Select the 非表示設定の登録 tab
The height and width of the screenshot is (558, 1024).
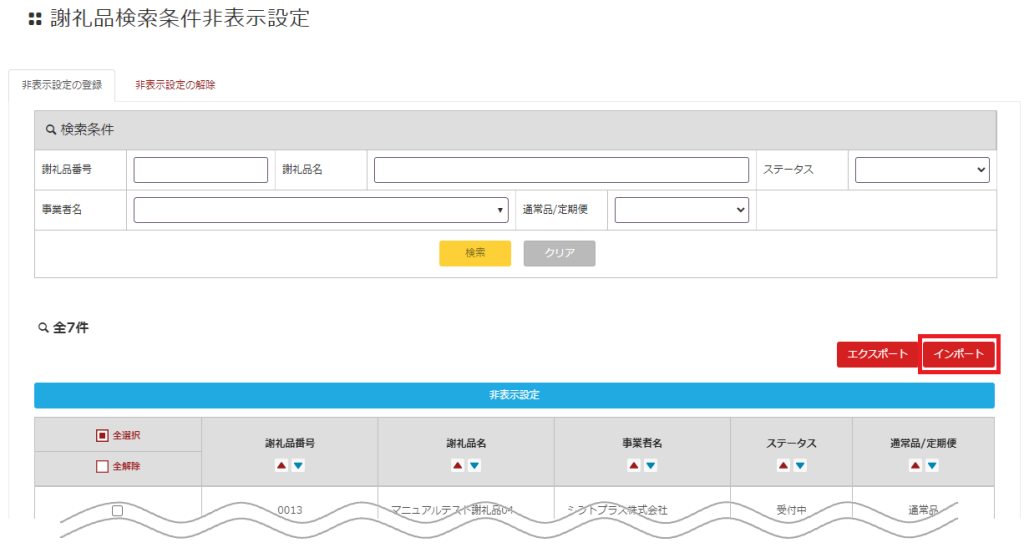pos(61,85)
